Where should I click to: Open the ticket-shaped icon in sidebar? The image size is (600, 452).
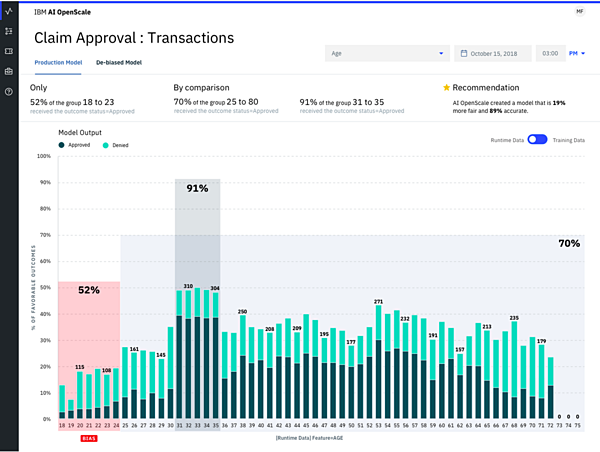point(9,51)
